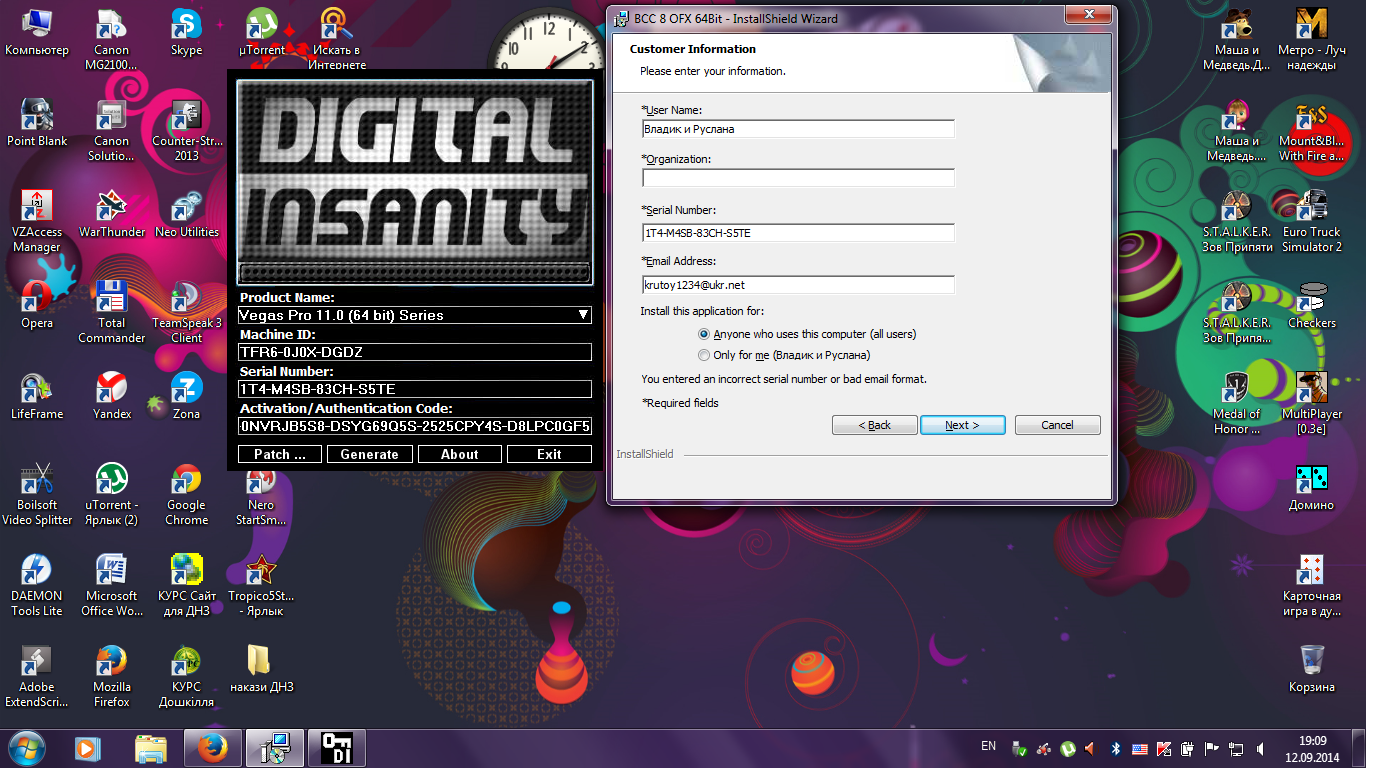Open the taskbar clock showing 19:09
Image resolution: width=1392 pixels, height=784 pixels.
[x=1313, y=748]
